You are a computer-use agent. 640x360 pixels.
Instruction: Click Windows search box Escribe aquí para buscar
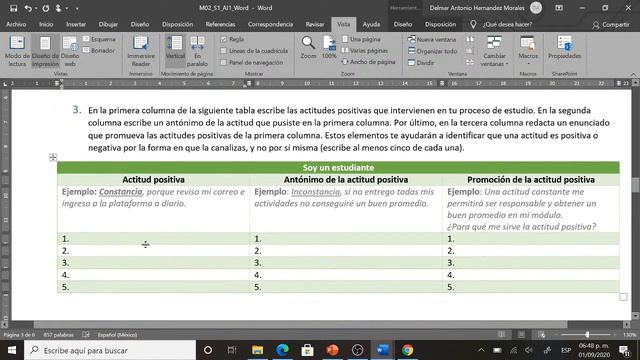(110, 350)
